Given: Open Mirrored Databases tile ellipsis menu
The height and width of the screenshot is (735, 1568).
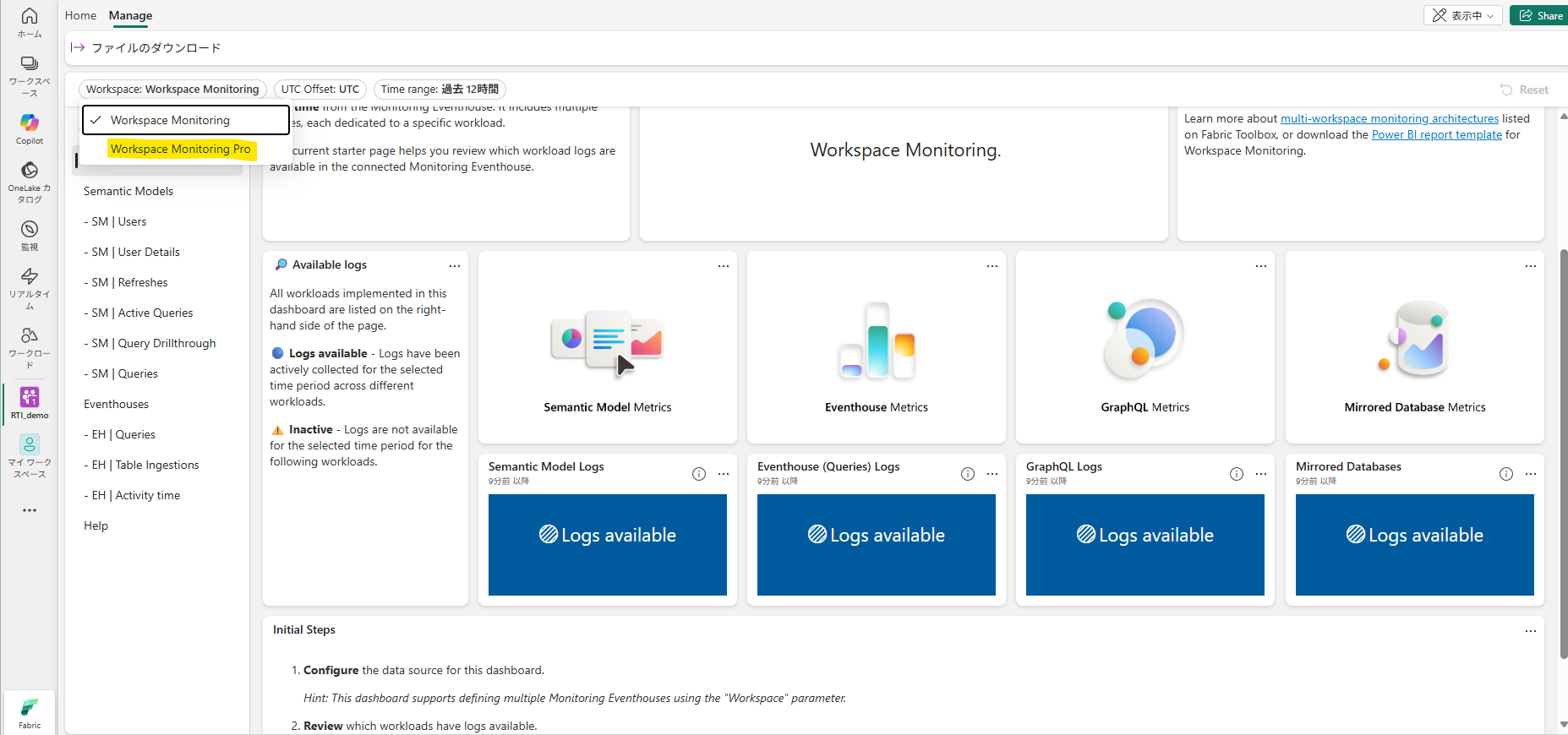Looking at the screenshot, I should pos(1531,474).
